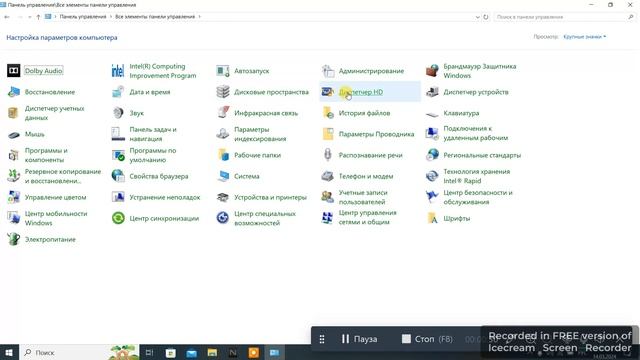640x360 pixels.
Task: Click the Пауза recording button
Action: [x=359, y=339]
